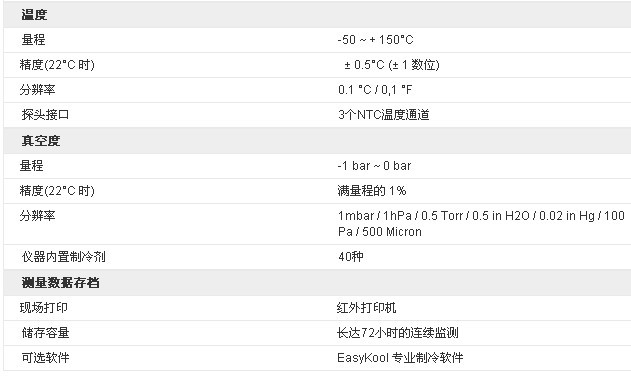This screenshot has height=381, width=631.
Task: Select the -50 ~ +150°C range value
Action: pyautogui.click(x=375, y=40)
